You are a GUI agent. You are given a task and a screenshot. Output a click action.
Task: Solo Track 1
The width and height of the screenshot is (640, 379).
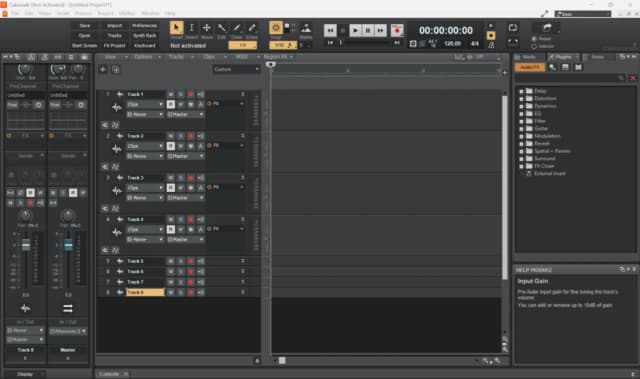[x=180, y=94]
